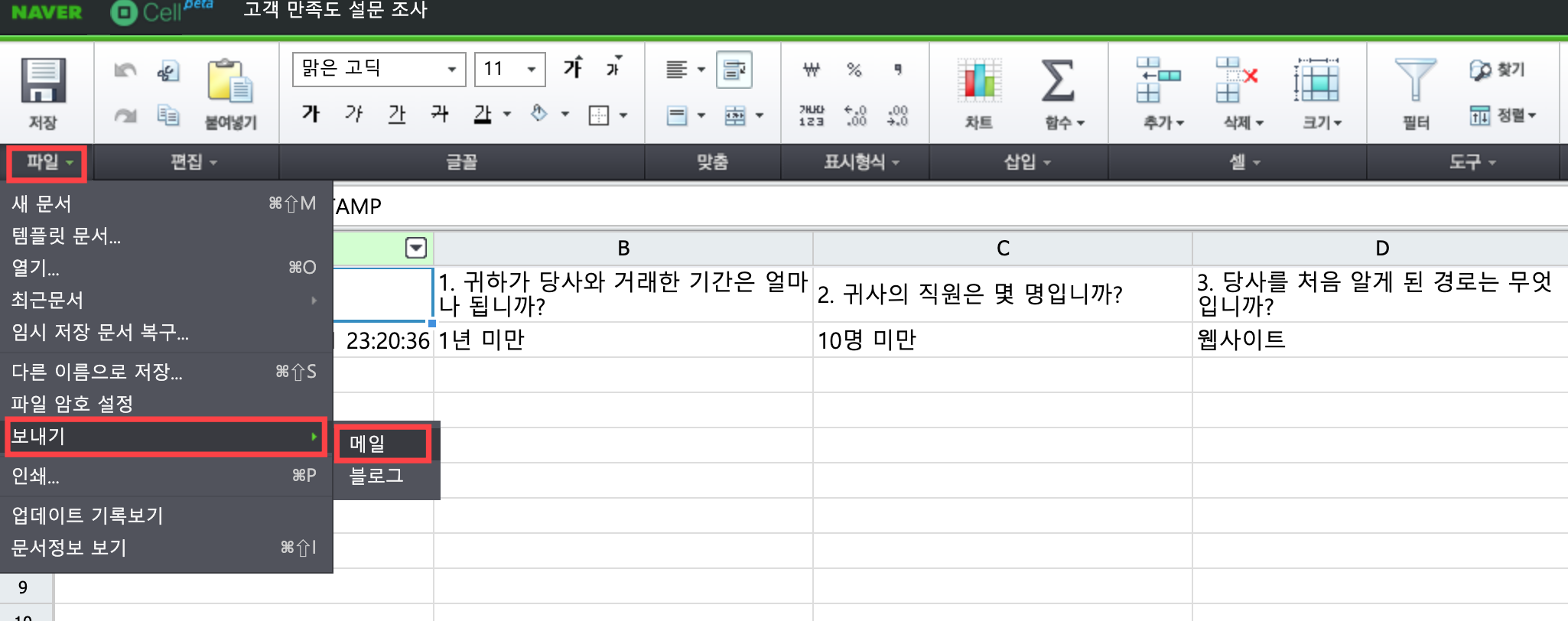Click the font color 가 swatch button
This screenshot has width=1568, height=621.
pyautogui.click(x=482, y=115)
